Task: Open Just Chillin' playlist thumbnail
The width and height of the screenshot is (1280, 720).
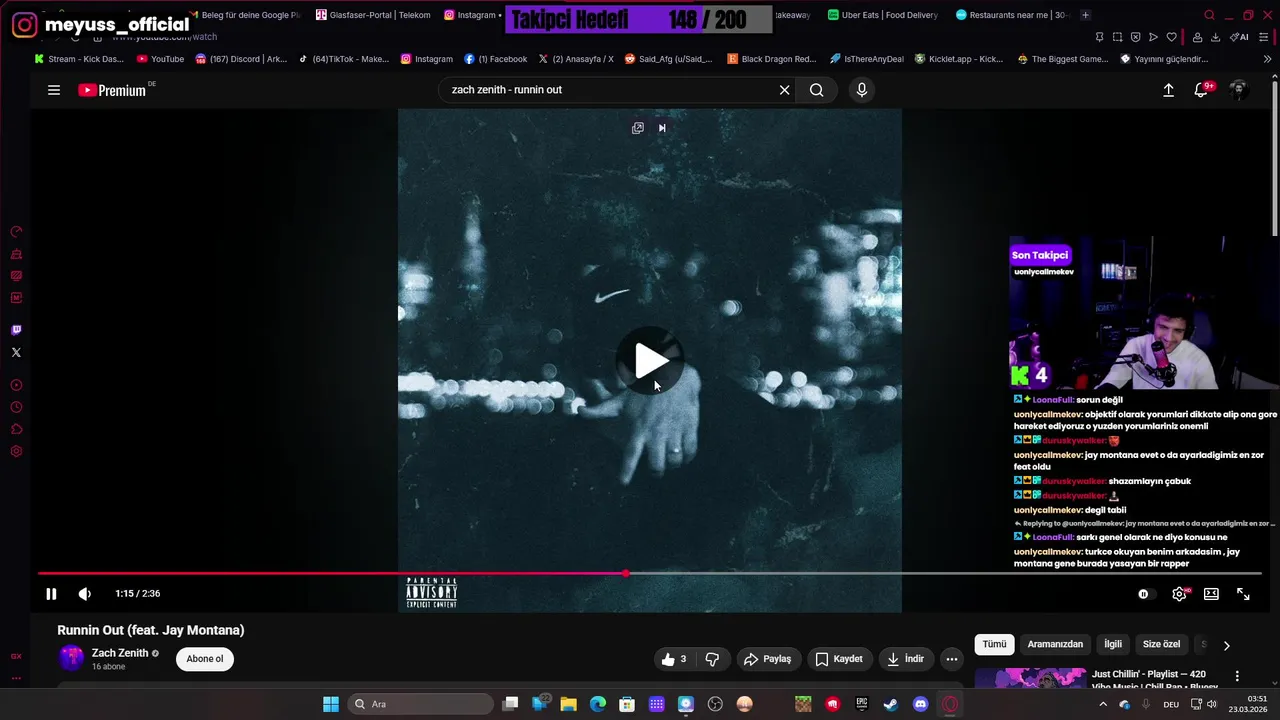Action: pyautogui.click(x=1030, y=678)
